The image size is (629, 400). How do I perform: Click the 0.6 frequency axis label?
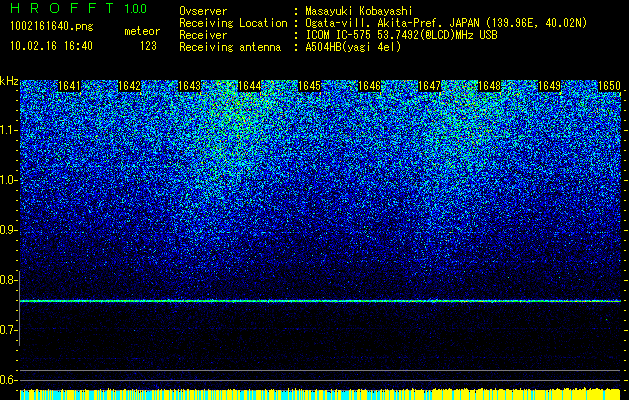coord(8,380)
